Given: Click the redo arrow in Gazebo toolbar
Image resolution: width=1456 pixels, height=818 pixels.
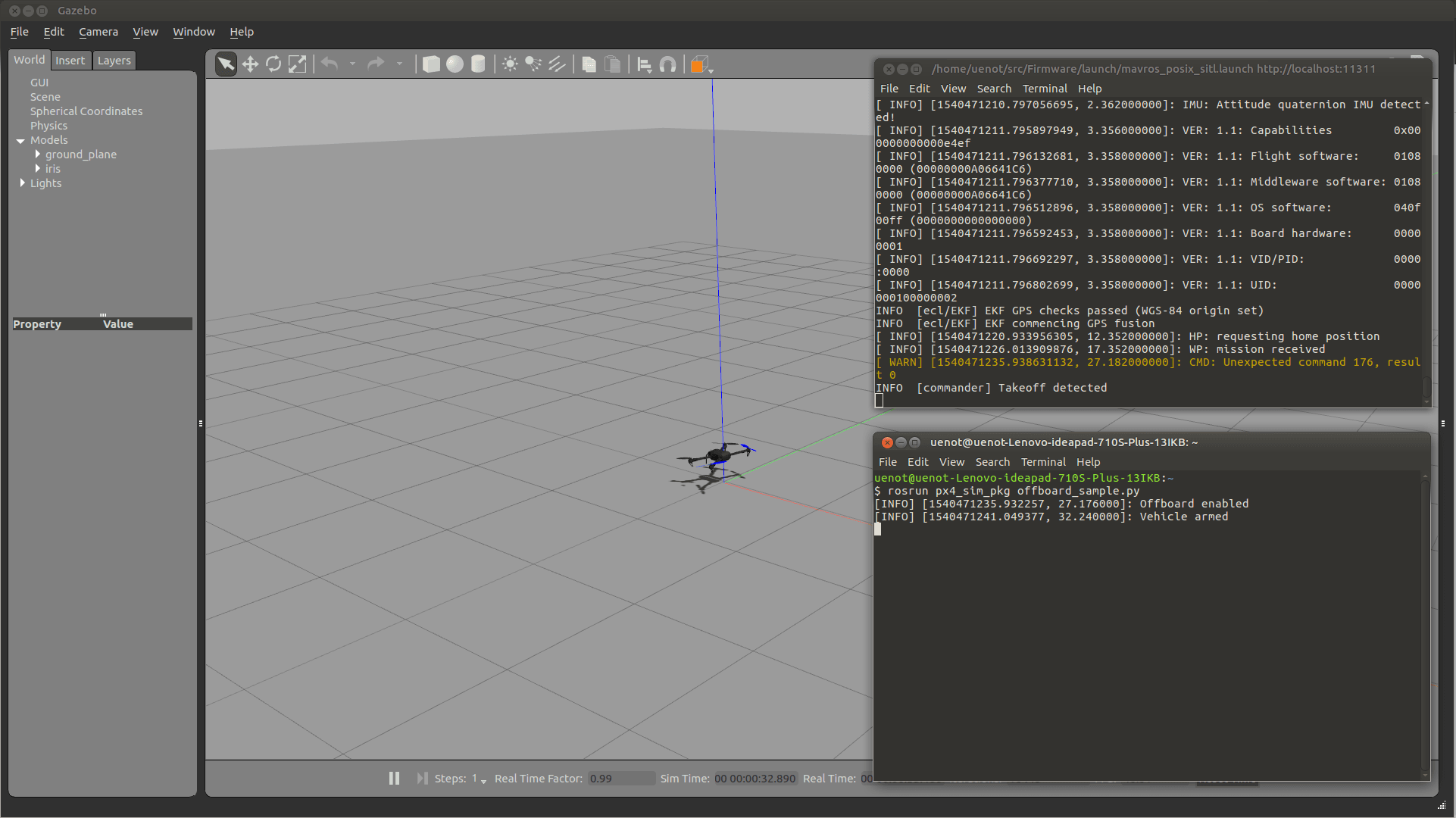Looking at the screenshot, I should click(376, 64).
